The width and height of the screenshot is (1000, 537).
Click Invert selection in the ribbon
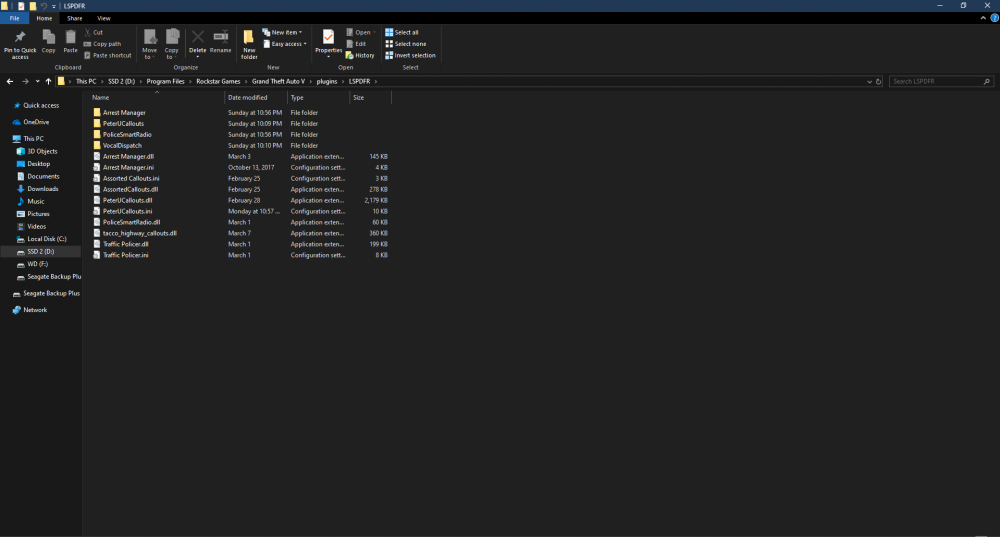point(411,55)
